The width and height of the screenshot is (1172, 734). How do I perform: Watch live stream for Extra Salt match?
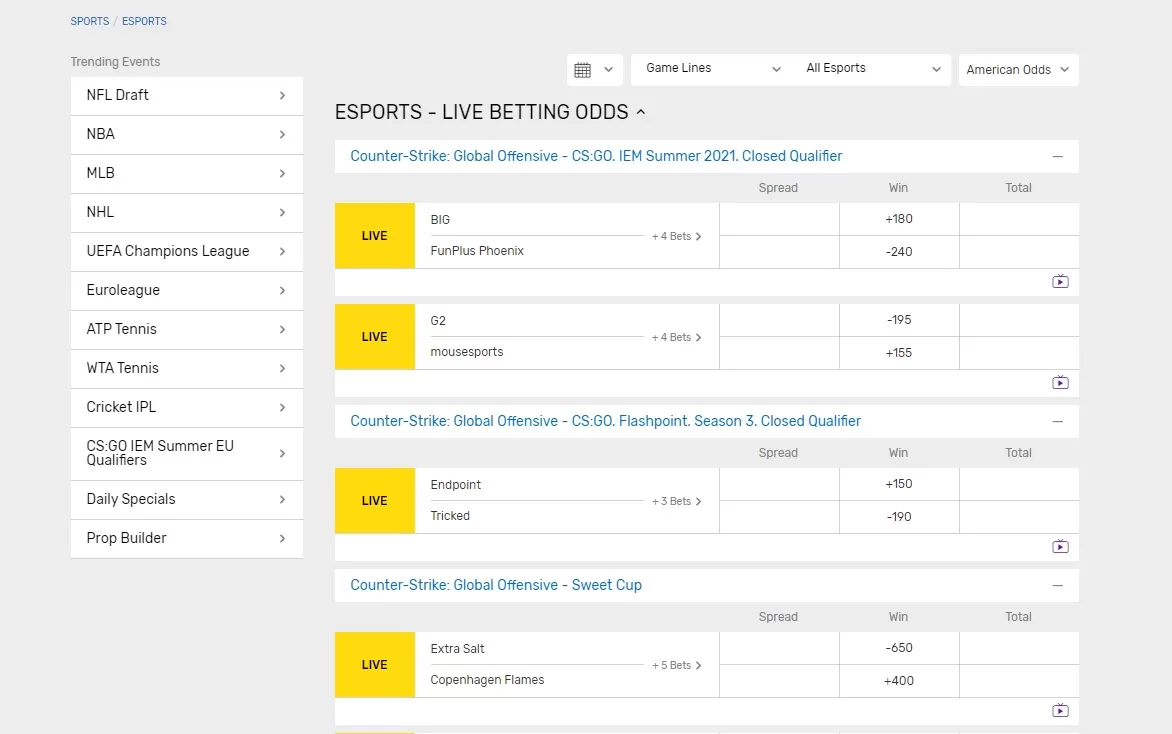pyautogui.click(x=1060, y=710)
